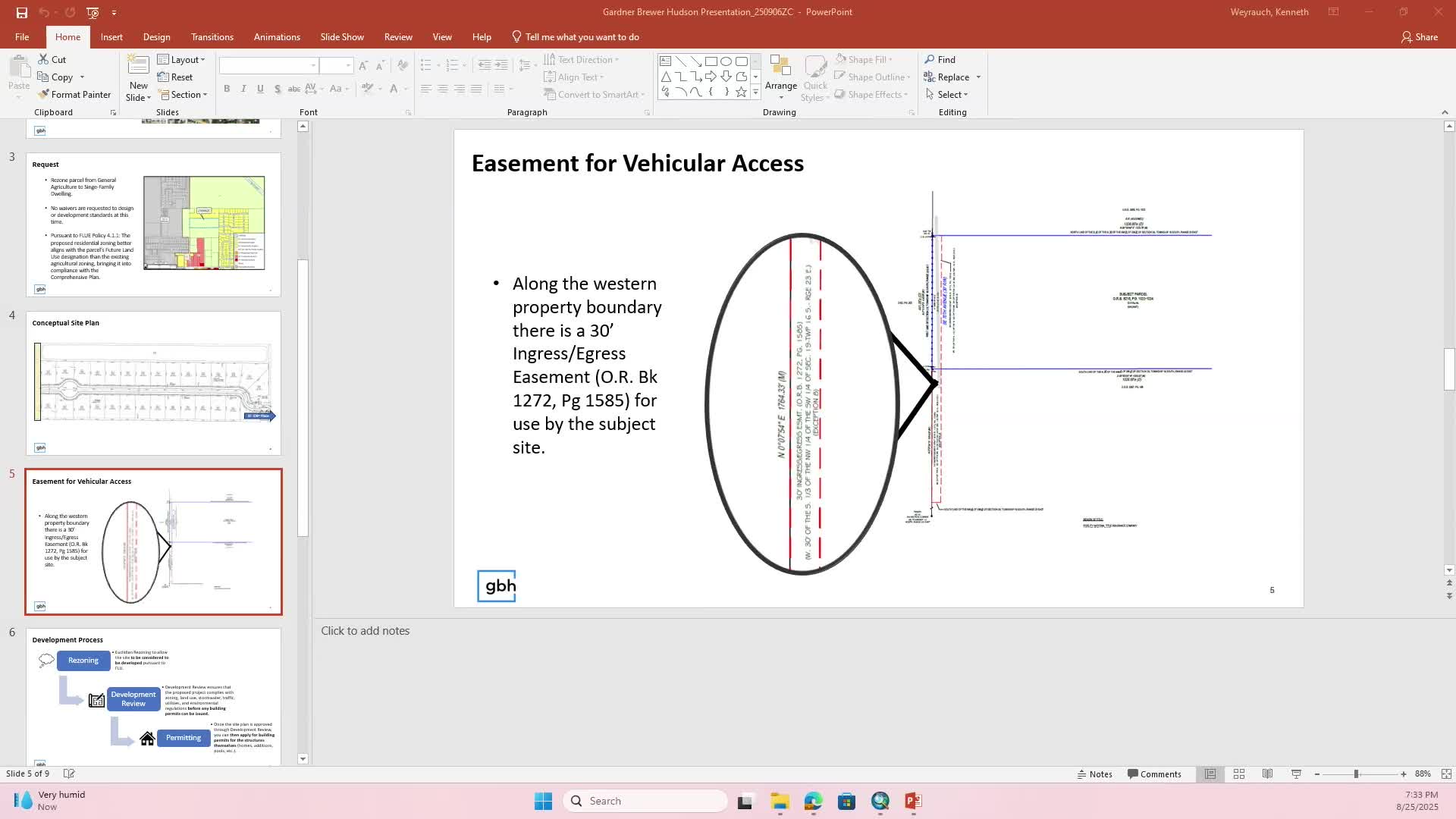Click the spell check status icon
Screen dimensions: 1456x819
[69, 774]
